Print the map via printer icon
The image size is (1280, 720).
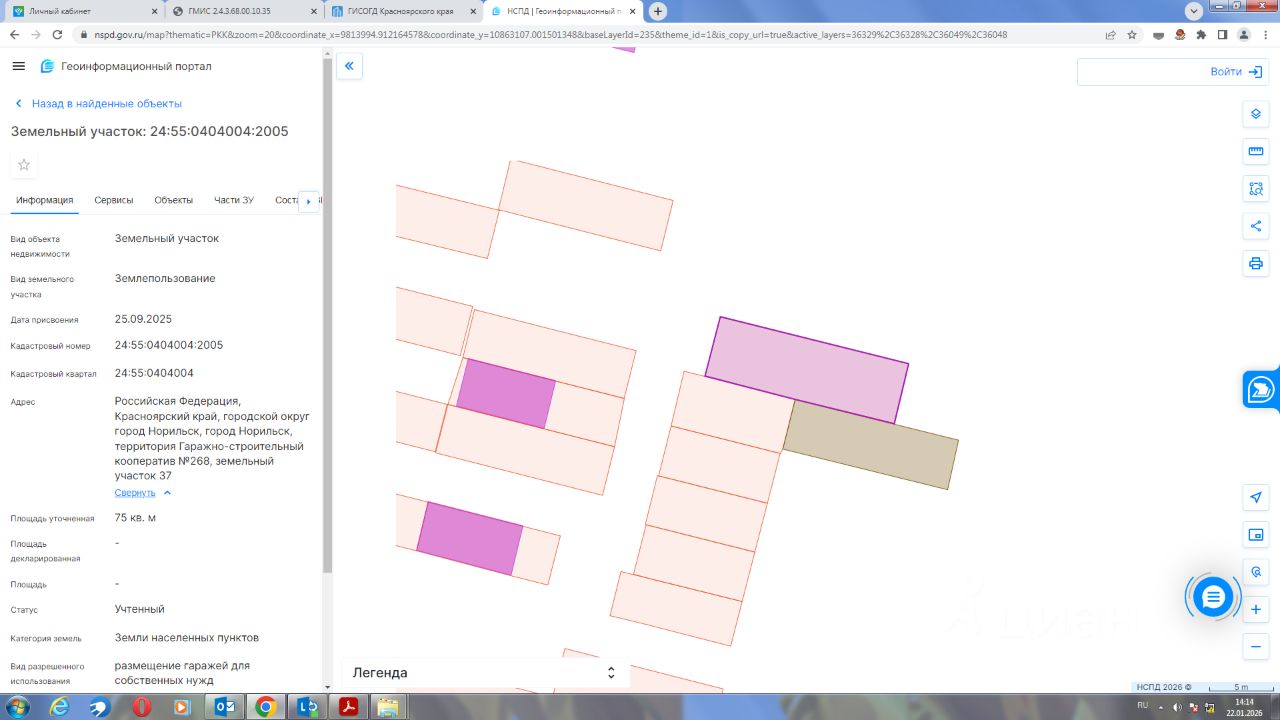1256,264
